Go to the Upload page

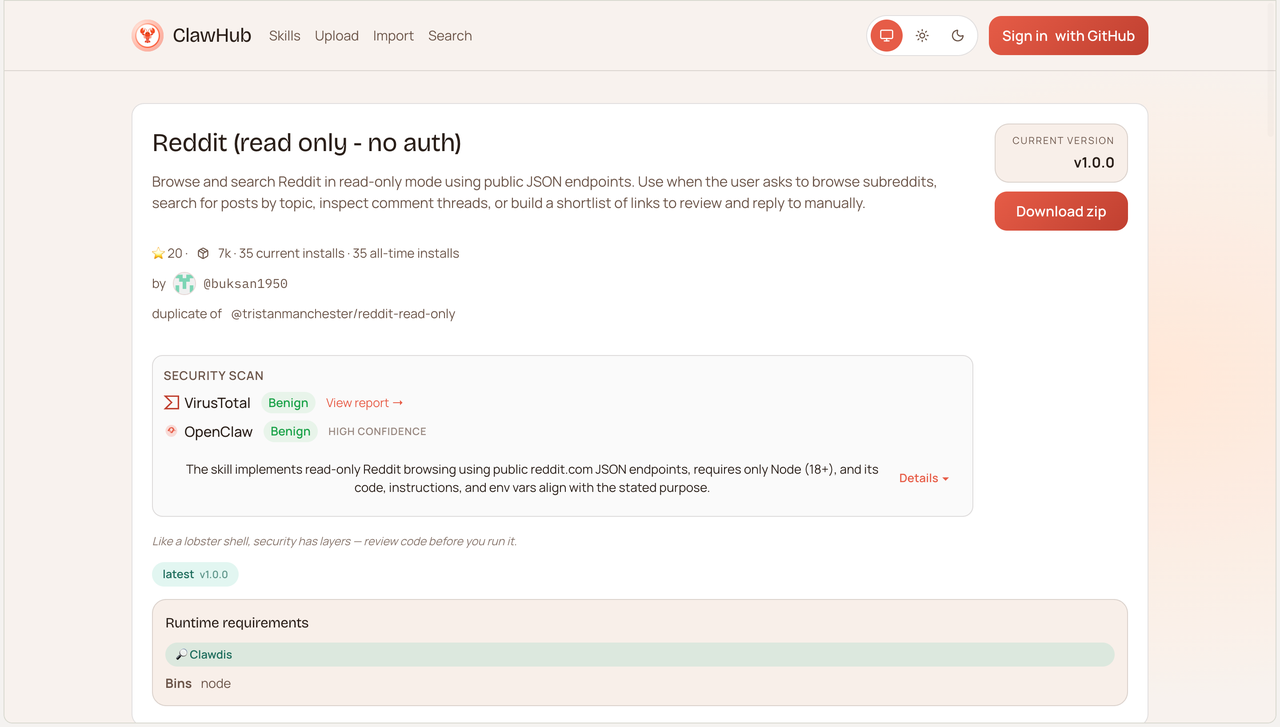(336, 36)
